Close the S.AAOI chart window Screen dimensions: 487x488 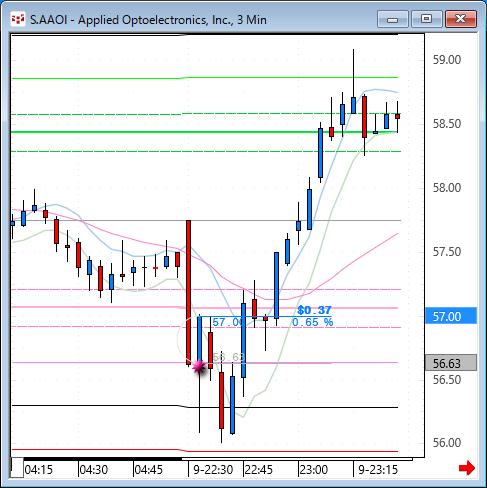click(460, 19)
